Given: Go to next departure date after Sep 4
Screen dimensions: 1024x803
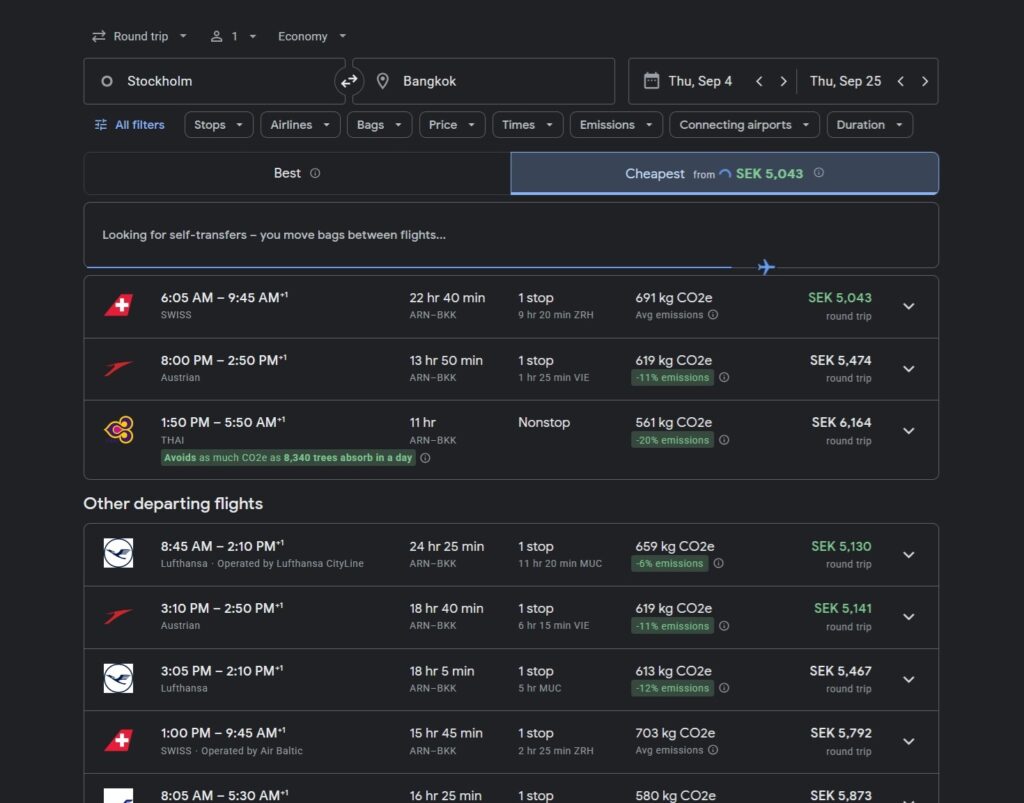Looking at the screenshot, I should (783, 81).
